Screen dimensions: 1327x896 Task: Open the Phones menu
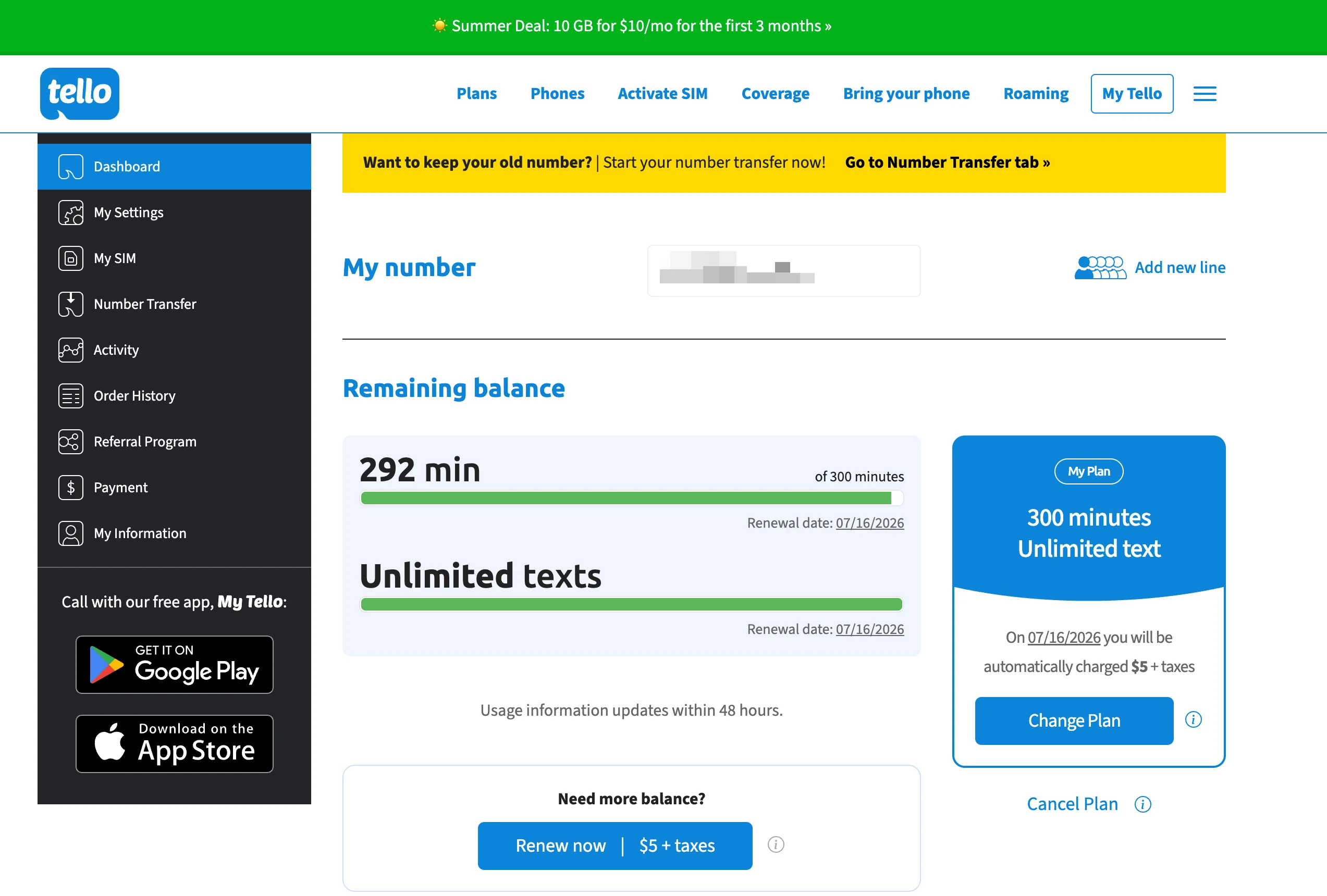pyautogui.click(x=557, y=94)
